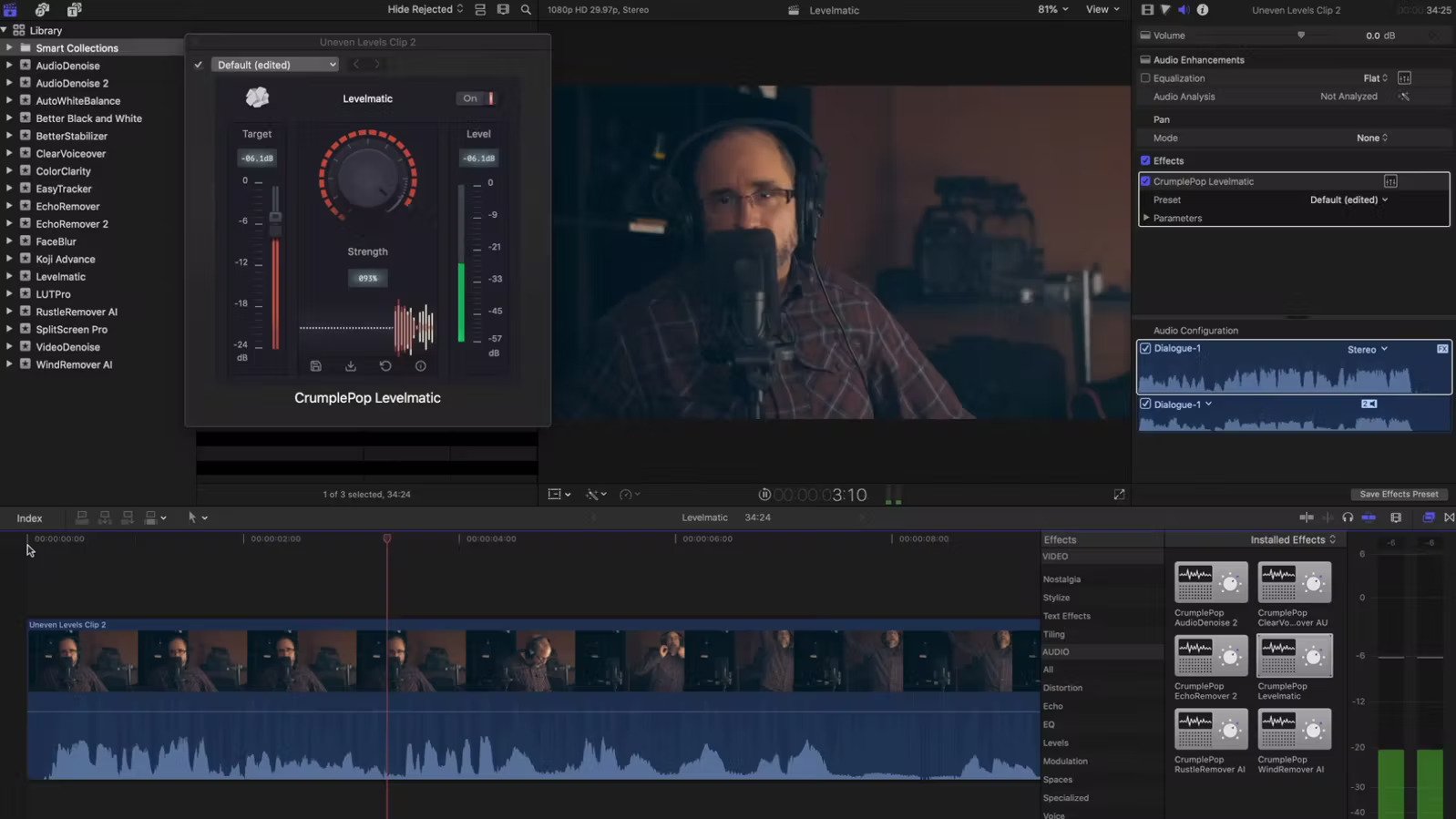Click the Audio Analysis magic wand icon
This screenshot has height=819, width=1456.
[x=1404, y=97]
